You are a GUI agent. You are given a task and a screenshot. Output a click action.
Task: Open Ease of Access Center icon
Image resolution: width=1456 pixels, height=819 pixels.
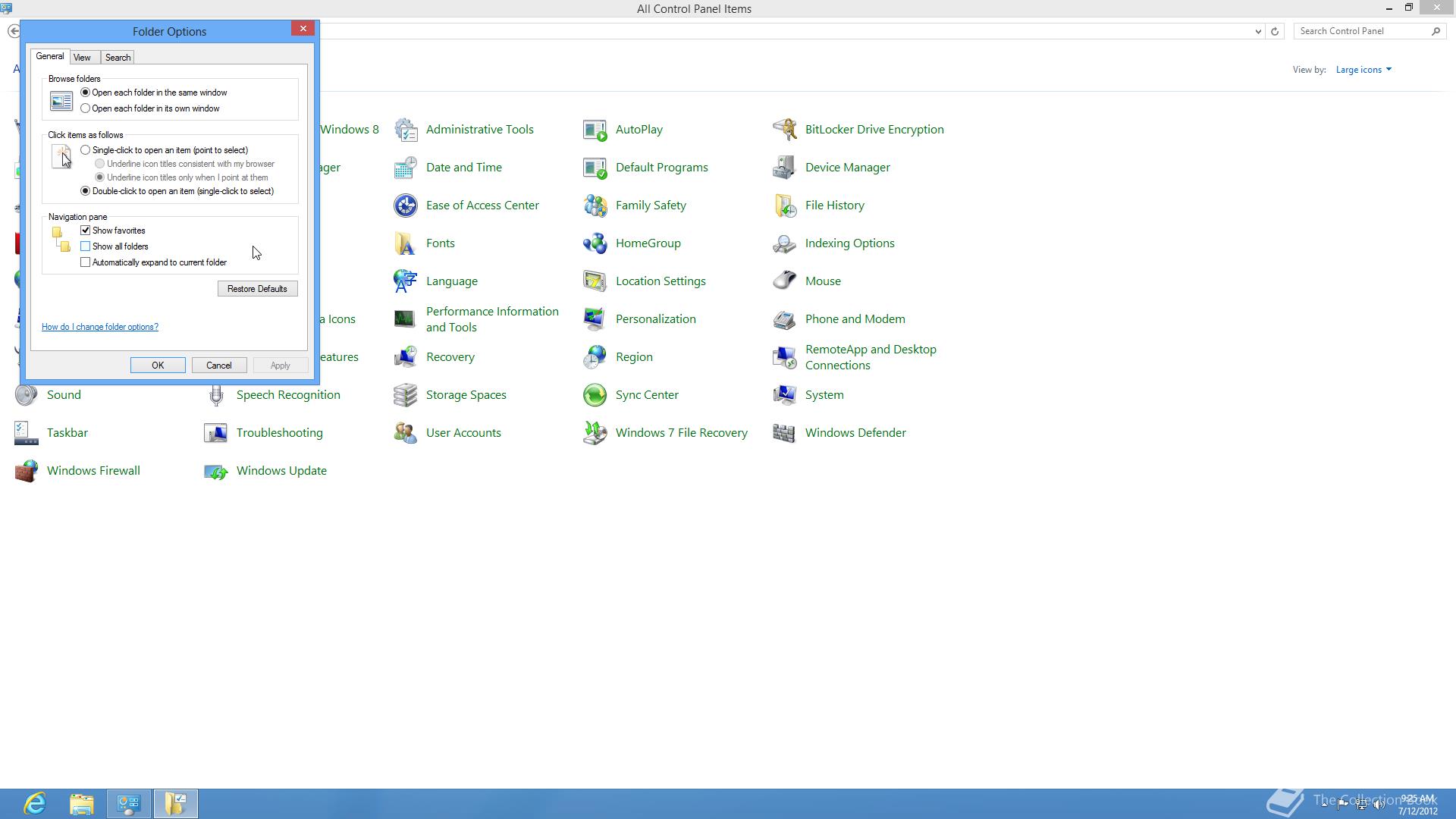[x=406, y=206]
